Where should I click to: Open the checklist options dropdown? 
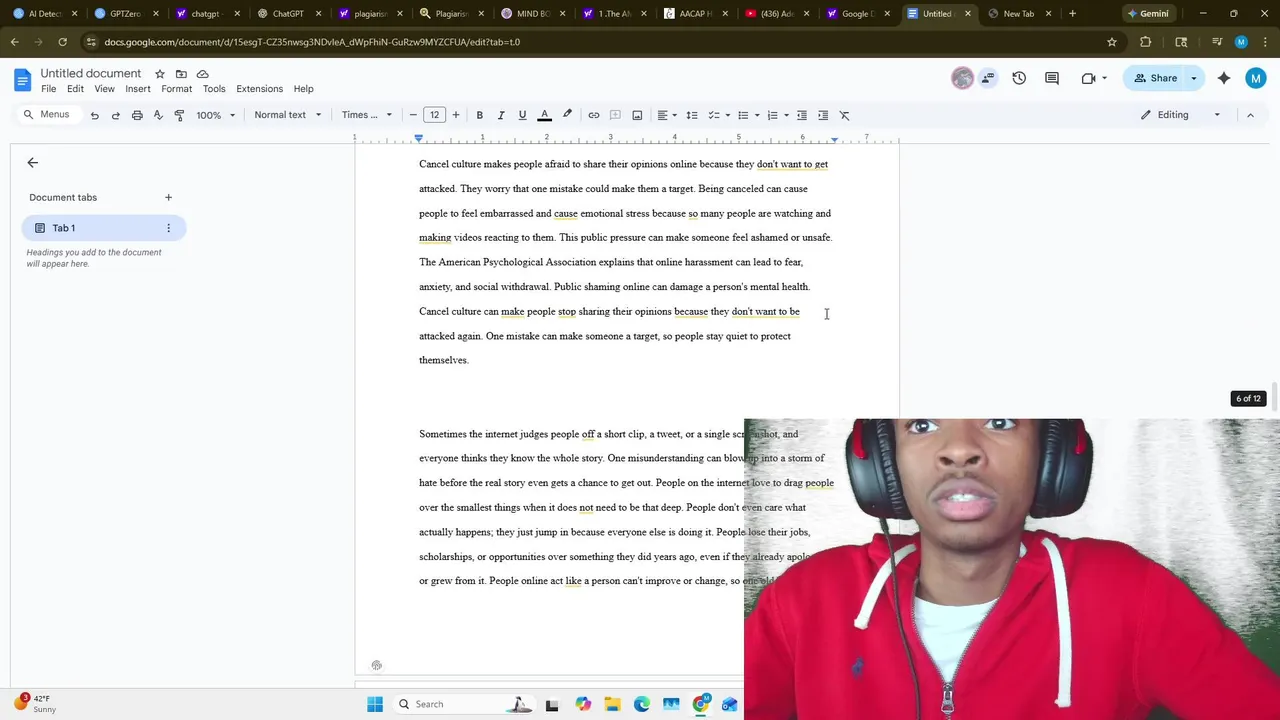(720, 115)
